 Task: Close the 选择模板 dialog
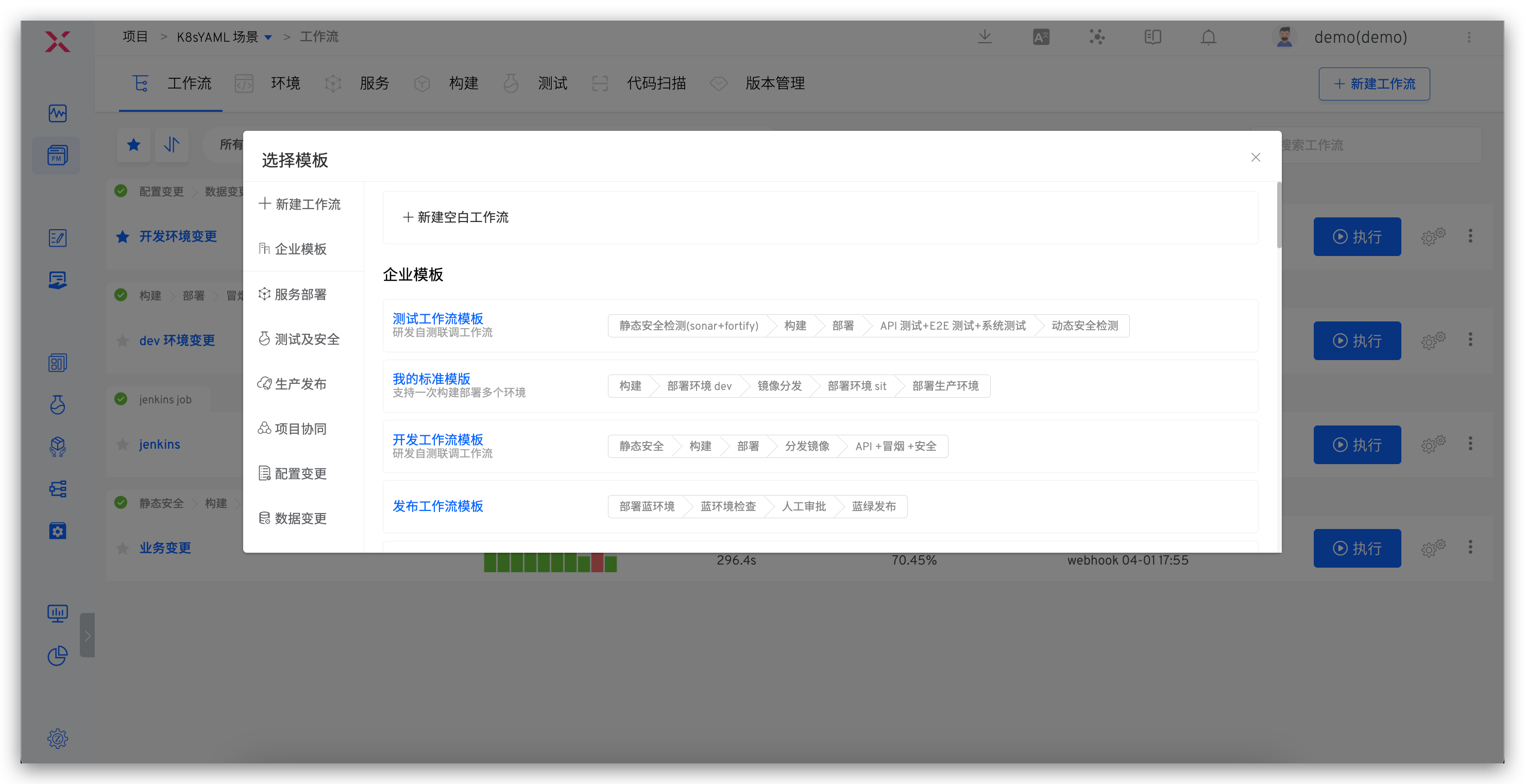pos(1255,158)
